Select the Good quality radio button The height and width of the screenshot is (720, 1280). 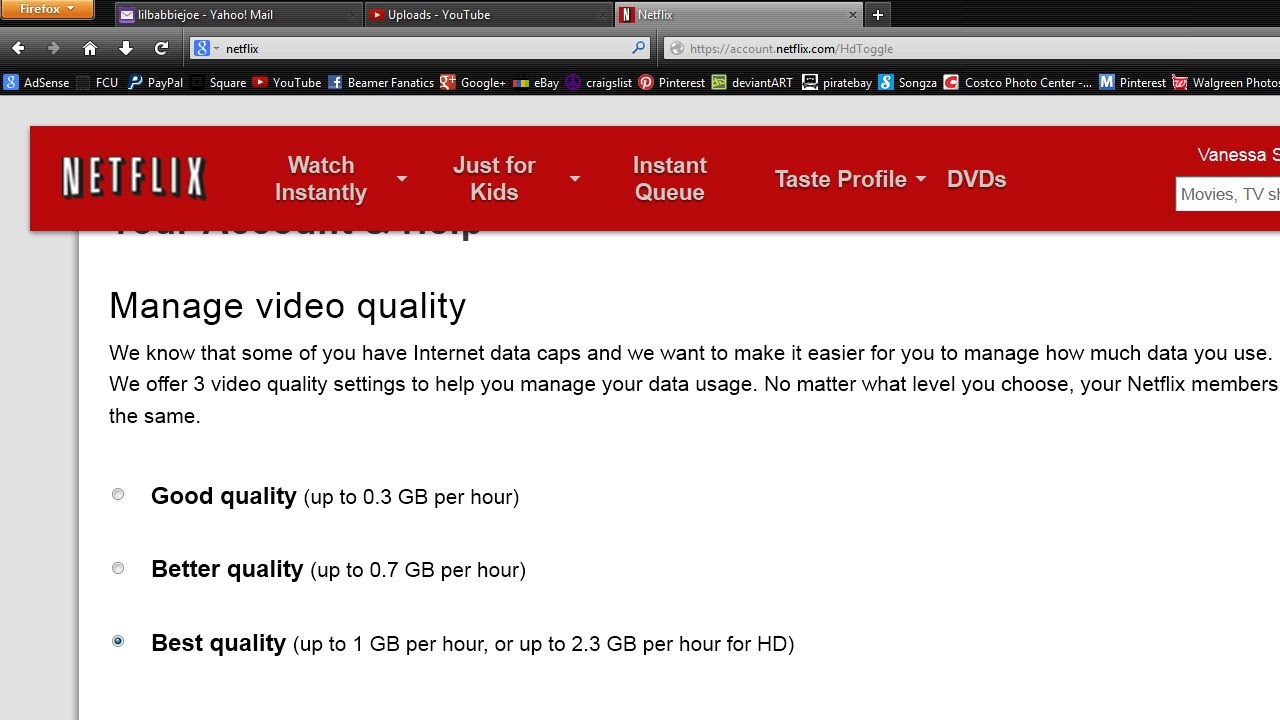point(118,494)
